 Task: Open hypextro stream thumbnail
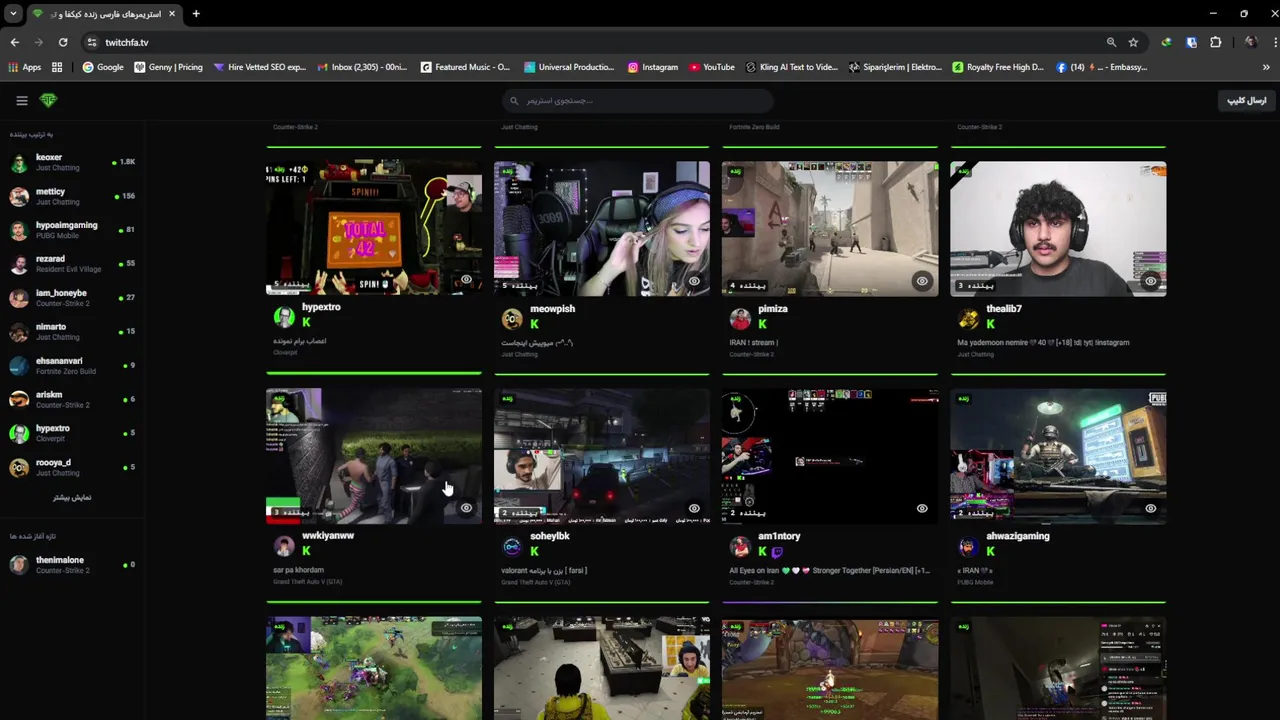pos(374,228)
